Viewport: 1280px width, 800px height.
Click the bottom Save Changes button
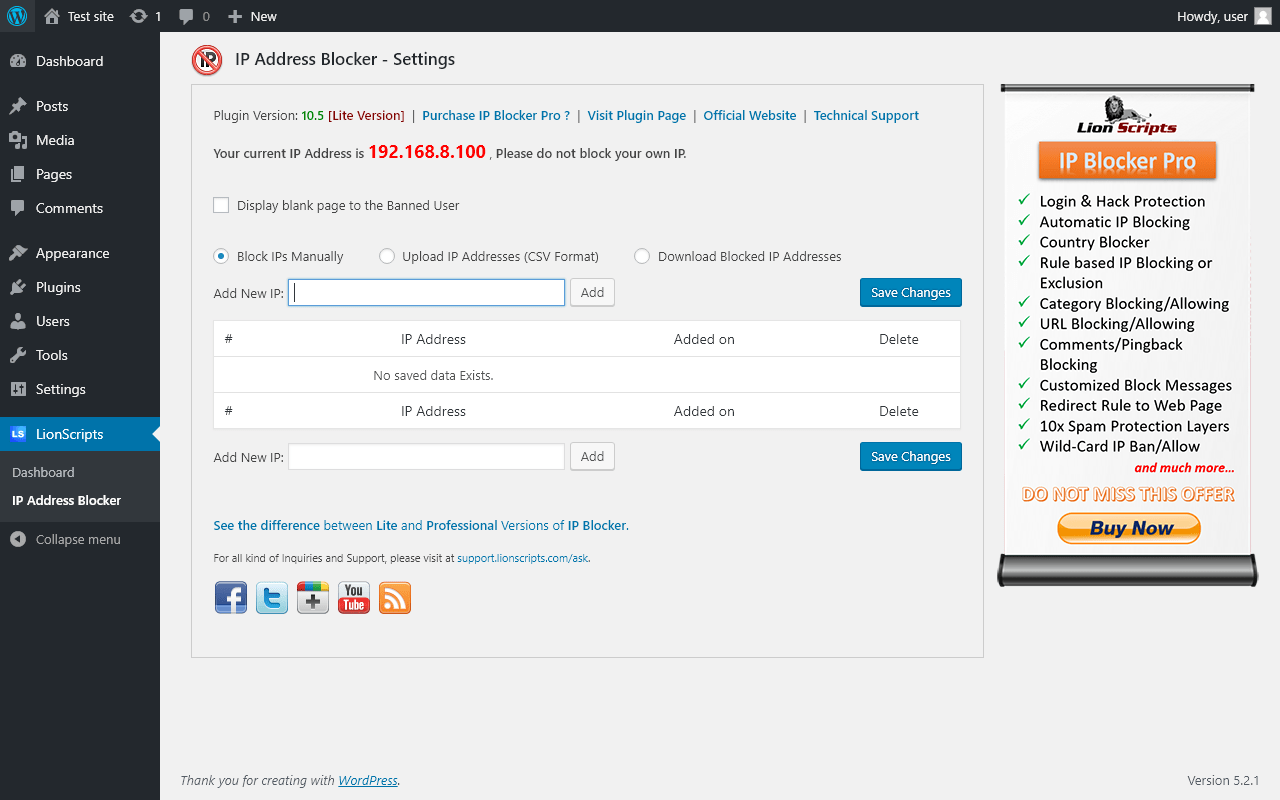tap(911, 456)
